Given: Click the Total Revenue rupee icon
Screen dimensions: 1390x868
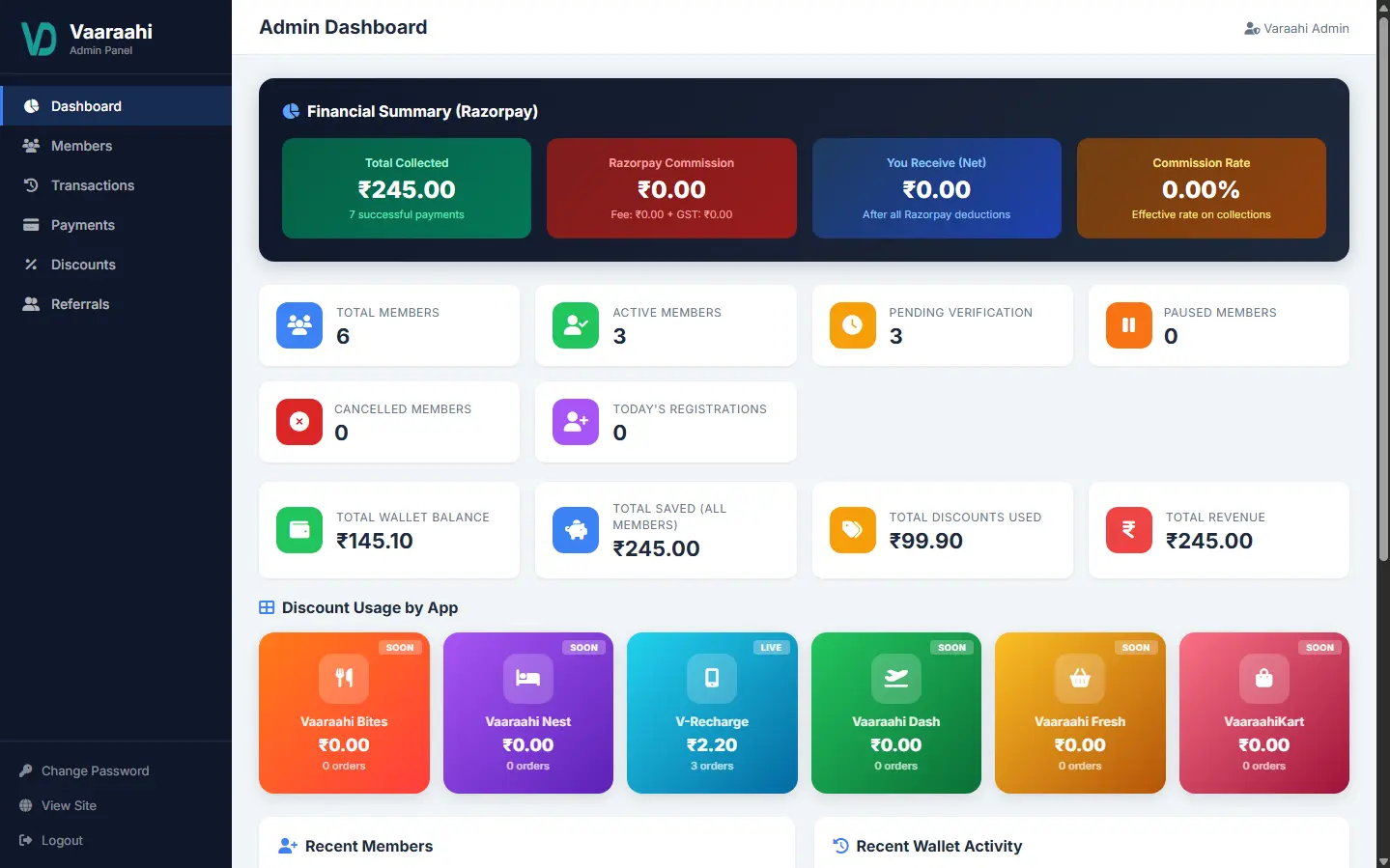Looking at the screenshot, I should point(1129,530).
